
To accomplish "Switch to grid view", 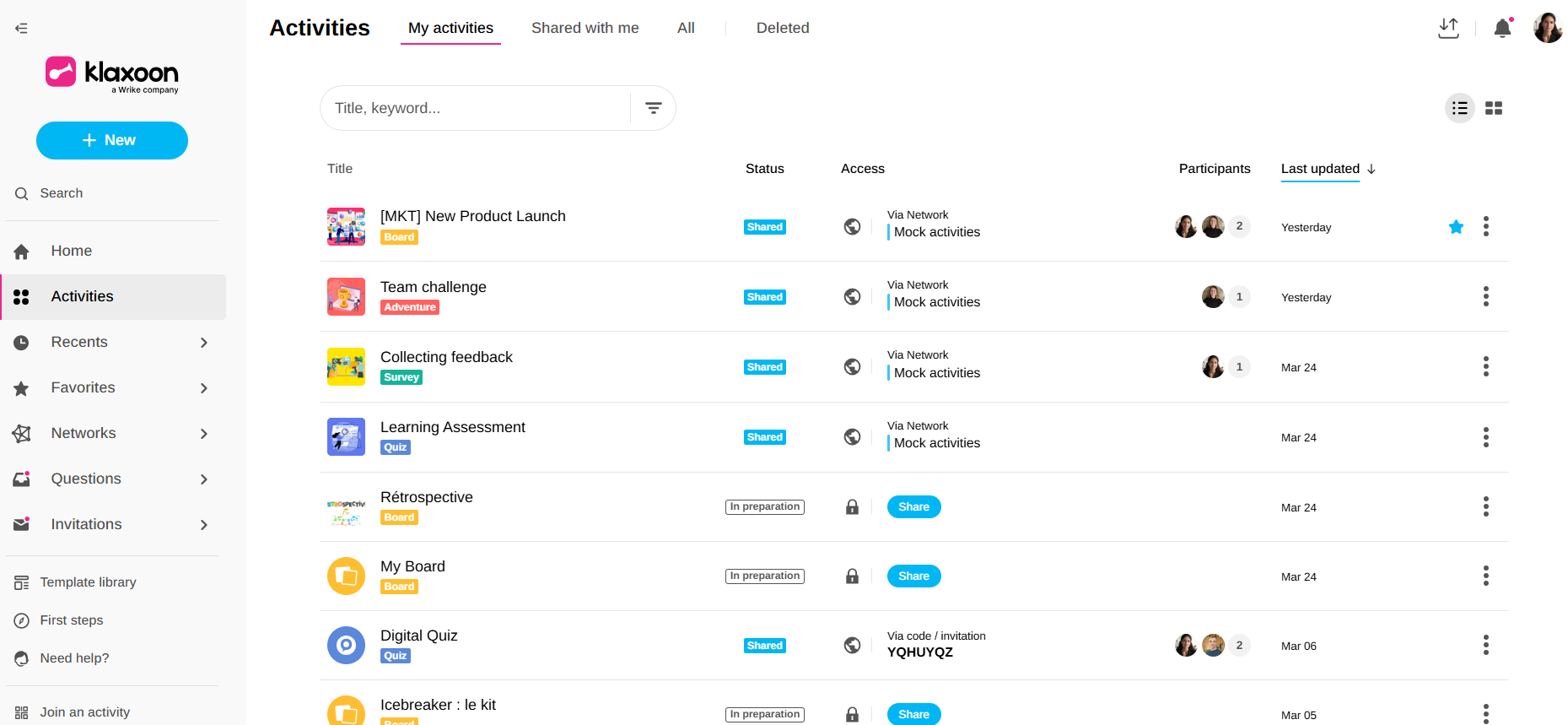I will (x=1494, y=108).
